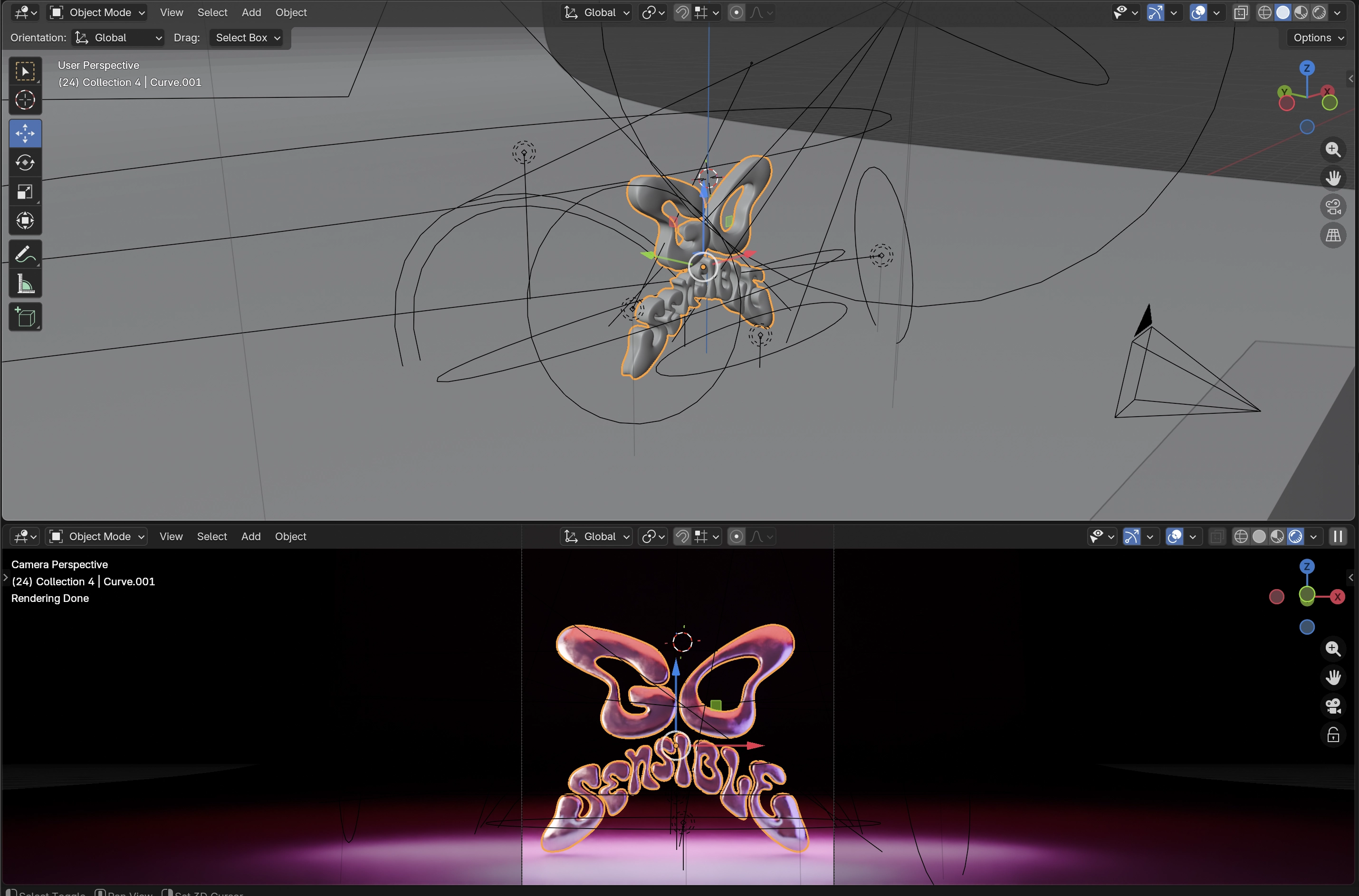Select solid shading in top viewport header

pyautogui.click(x=1283, y=12)
